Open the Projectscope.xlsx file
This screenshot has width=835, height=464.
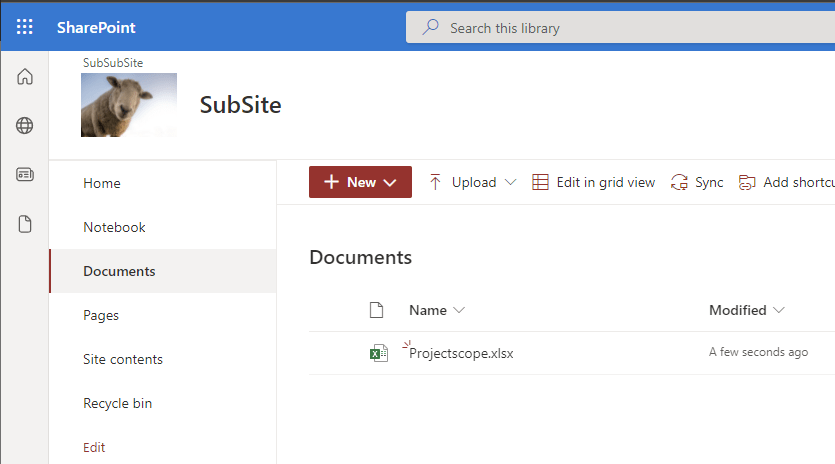tap(461, 353)
